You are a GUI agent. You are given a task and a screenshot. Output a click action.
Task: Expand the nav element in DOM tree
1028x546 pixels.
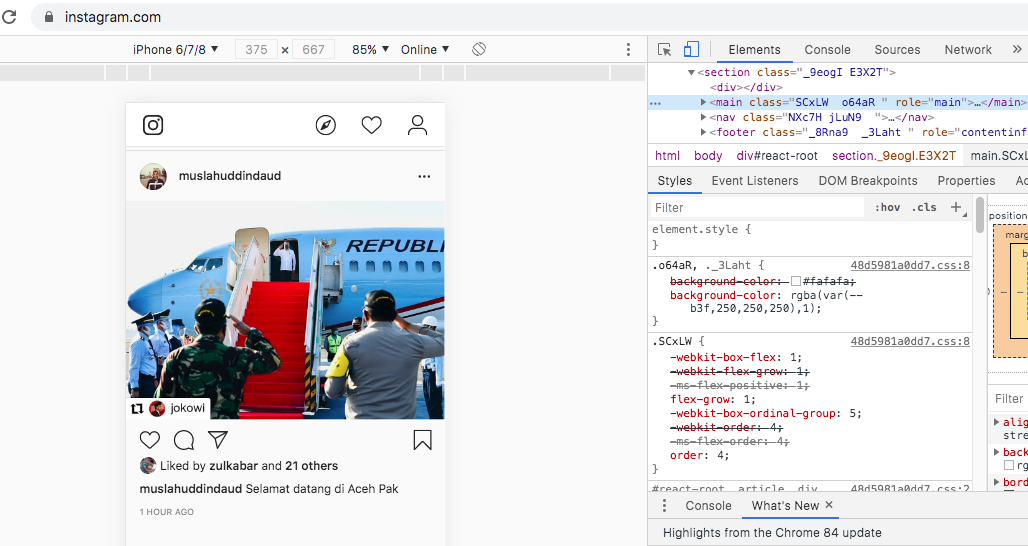click(704, 117)
